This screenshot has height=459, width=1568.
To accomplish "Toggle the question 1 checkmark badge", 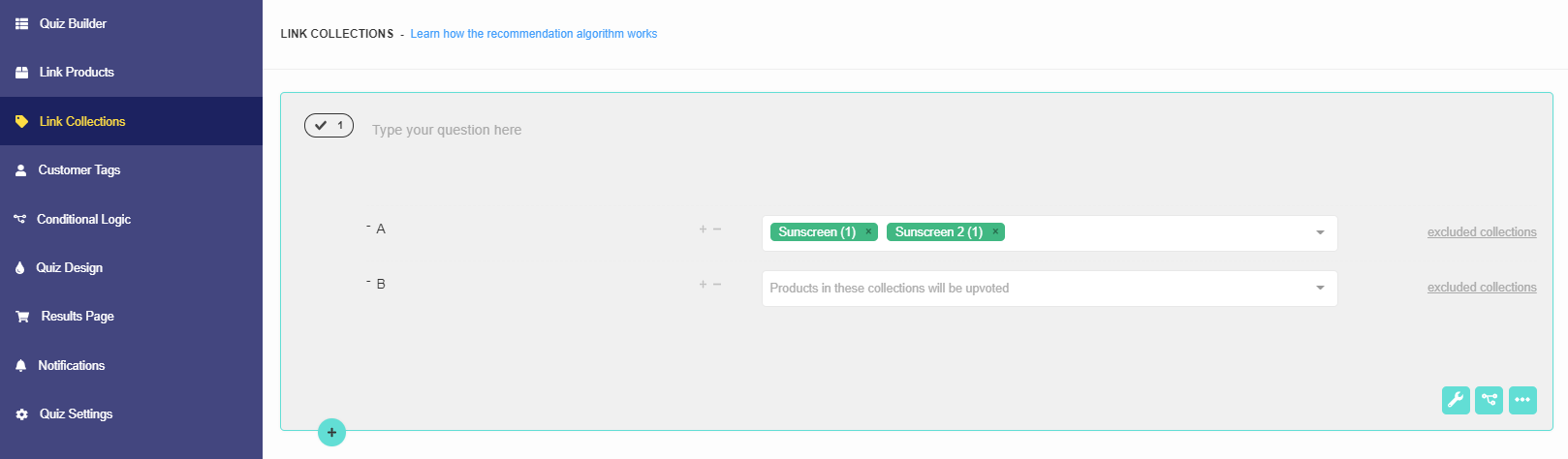I will tap(329, 126).
